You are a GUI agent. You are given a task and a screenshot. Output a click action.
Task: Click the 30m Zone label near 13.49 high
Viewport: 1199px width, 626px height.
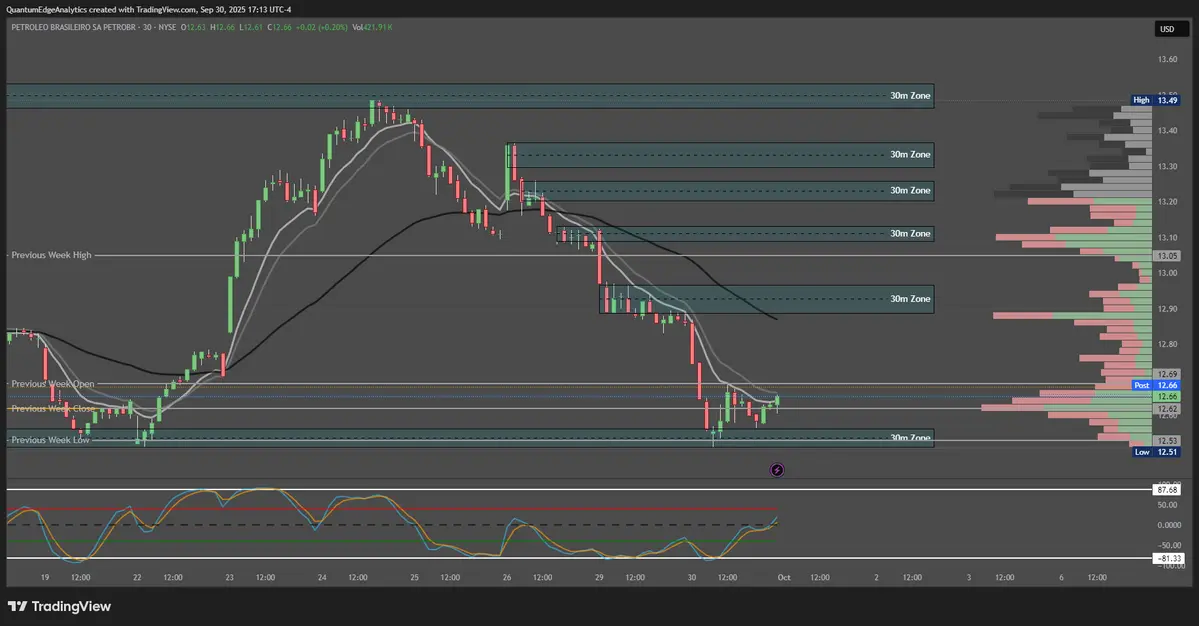pos(910,96)
